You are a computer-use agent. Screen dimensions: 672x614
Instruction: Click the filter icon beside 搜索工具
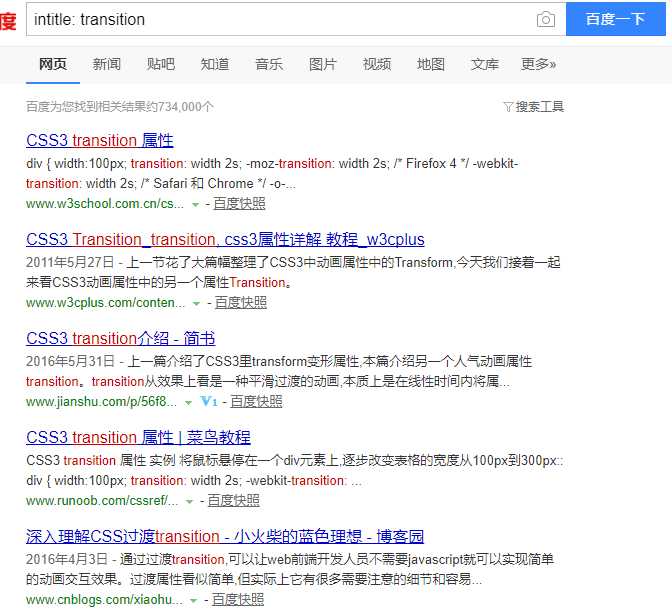tap(508, 107)
